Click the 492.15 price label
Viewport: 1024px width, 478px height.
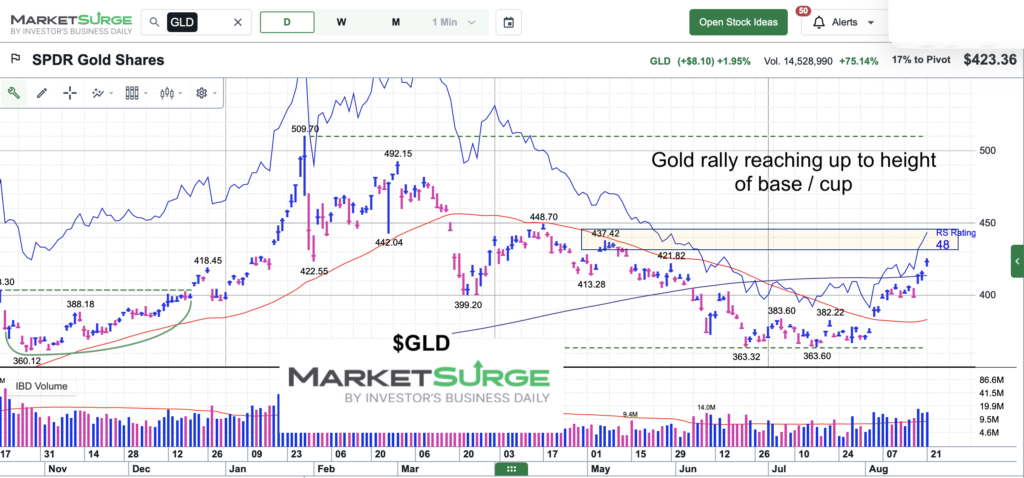[398, 154]
